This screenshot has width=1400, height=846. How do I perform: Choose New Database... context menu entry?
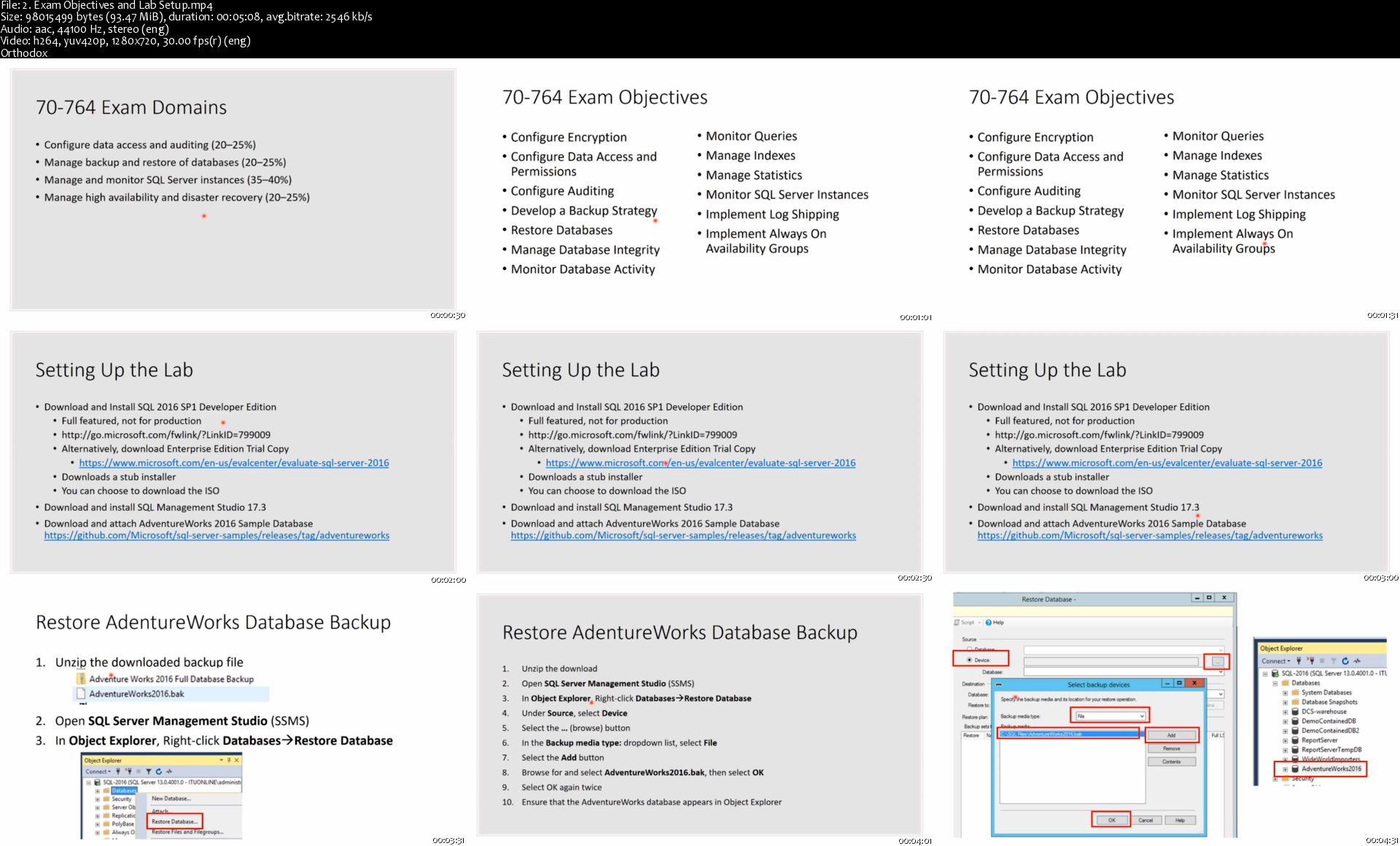(171, 799)
